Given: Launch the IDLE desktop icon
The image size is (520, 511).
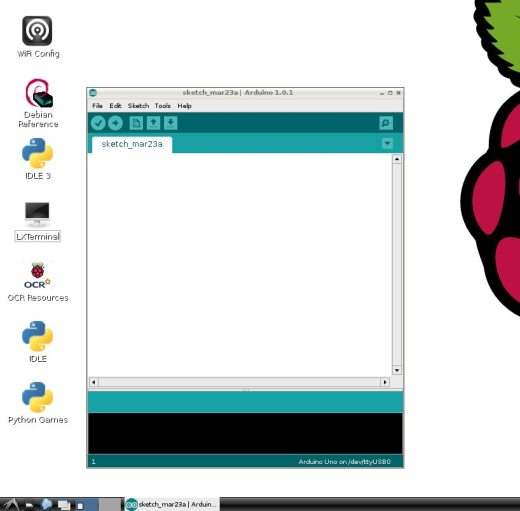Looking at the screenshot, I should click(x=37, y=342).
